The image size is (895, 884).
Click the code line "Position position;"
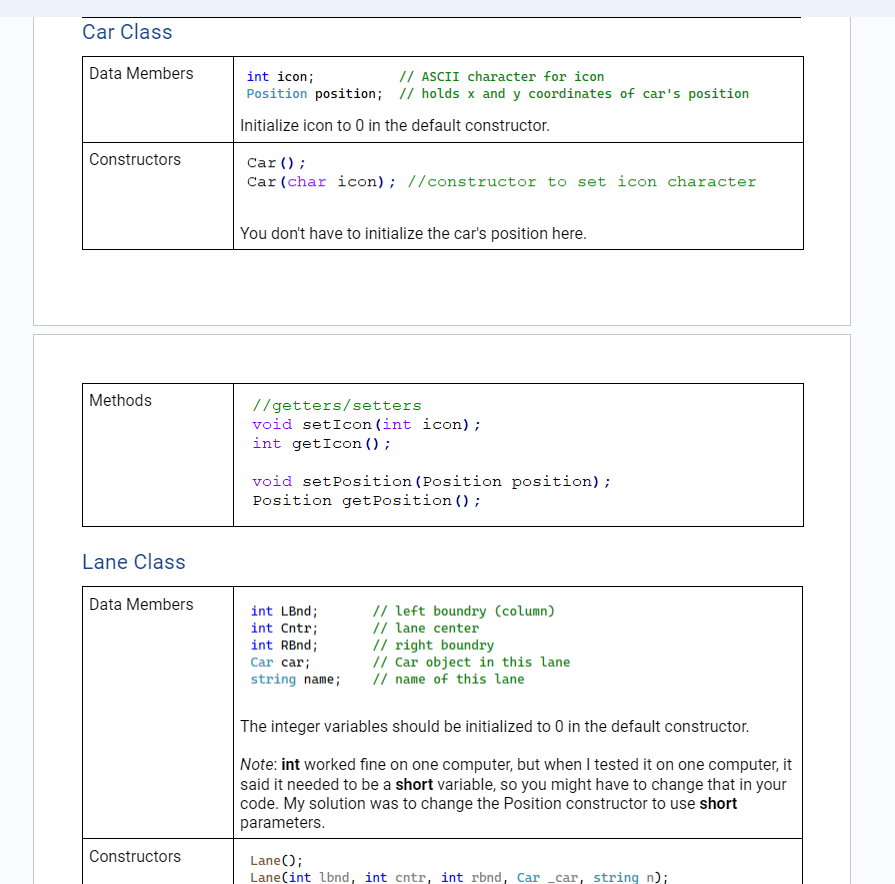[315, 94]
